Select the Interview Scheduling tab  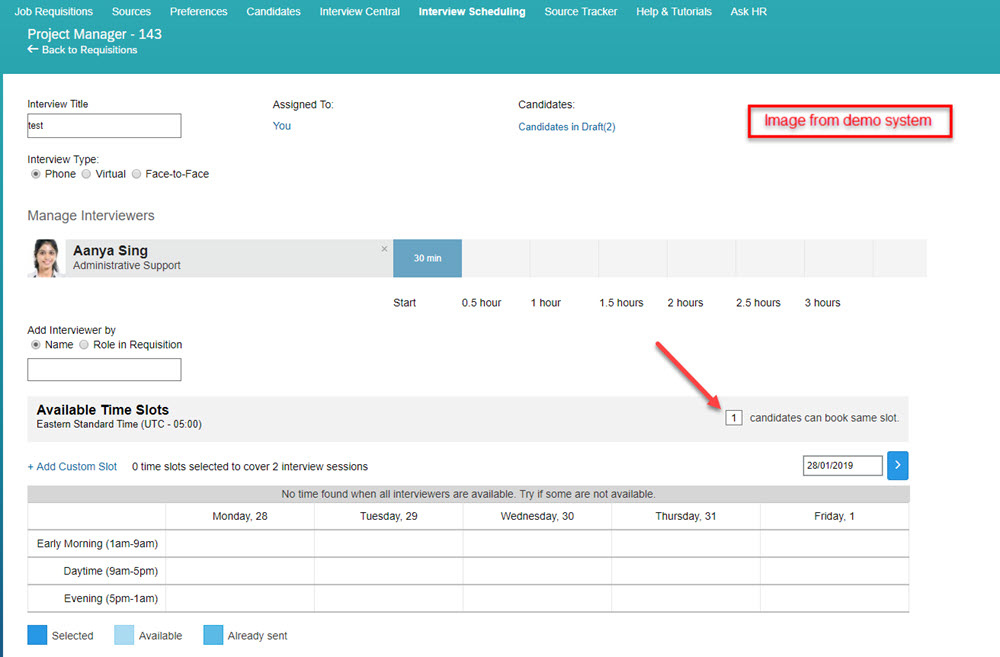(472, 11)
